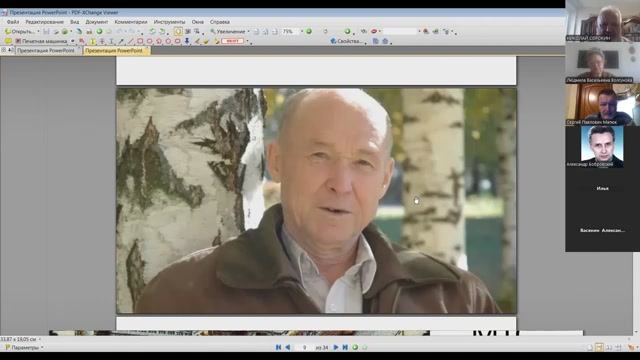The width and height of the screenshot is (640, 360).
Task: Open the Файл menu
Action: 13,22
